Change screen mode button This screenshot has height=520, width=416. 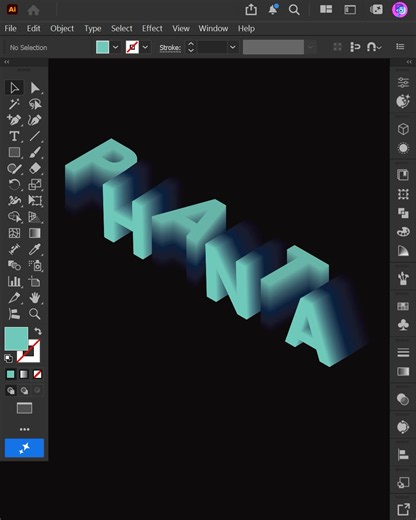pyautogui.click(x=24, y=408)
